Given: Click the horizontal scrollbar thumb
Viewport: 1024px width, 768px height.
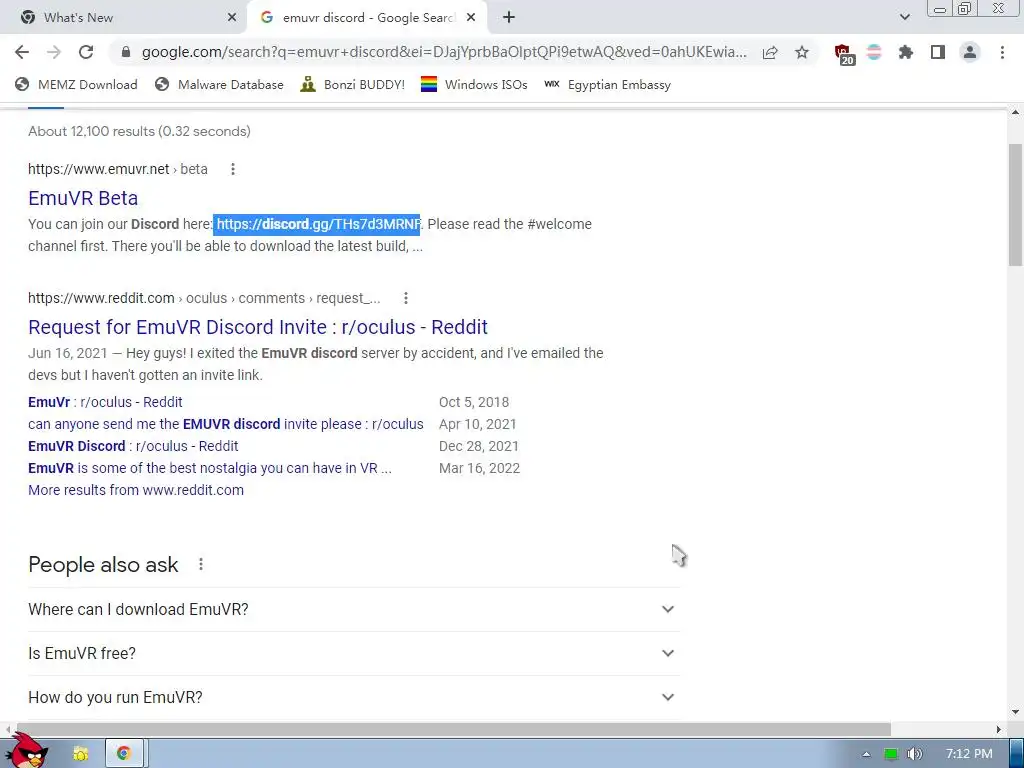Looking at the screenshot, I should pos(454,729).
